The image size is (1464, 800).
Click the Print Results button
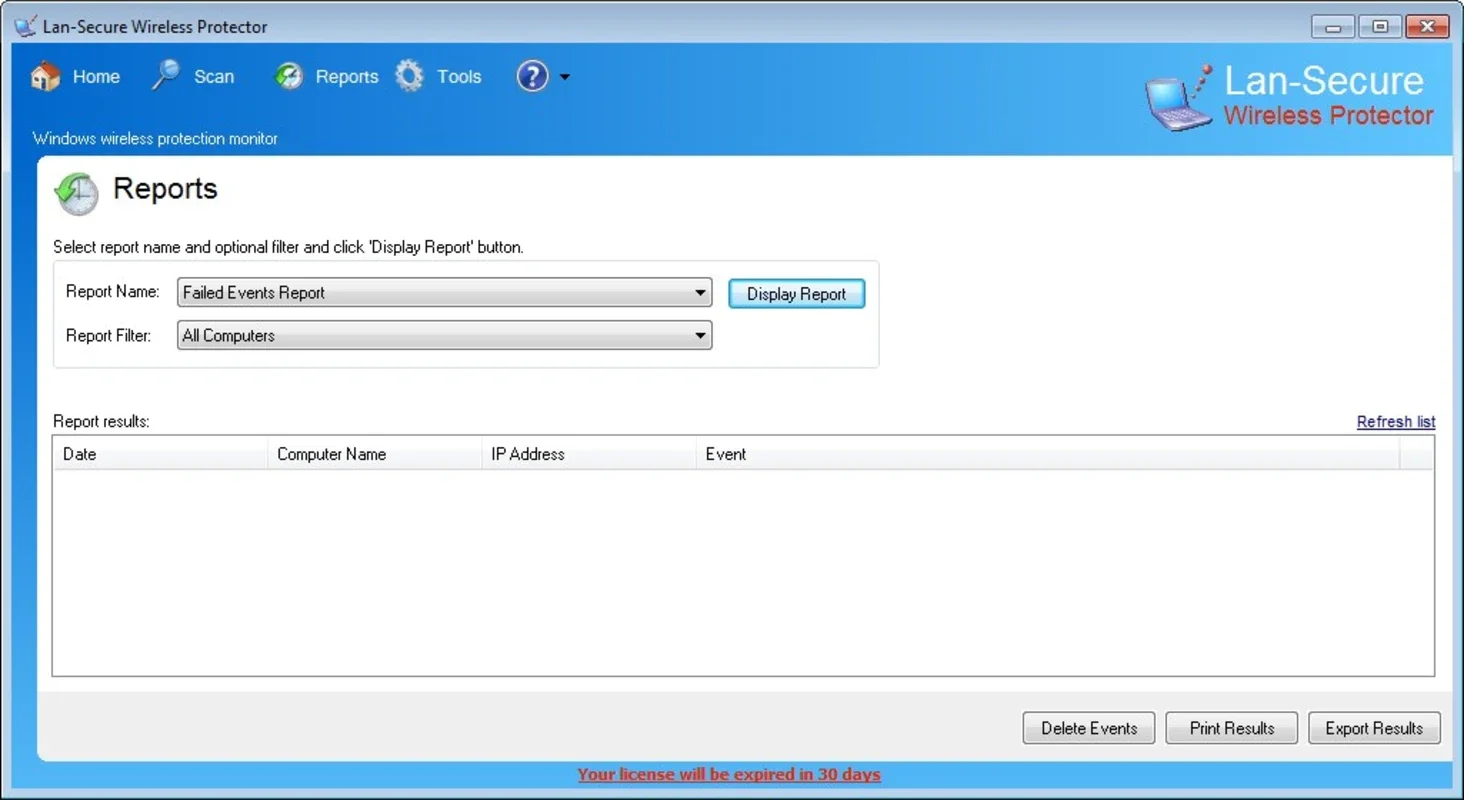point(1232,728)
